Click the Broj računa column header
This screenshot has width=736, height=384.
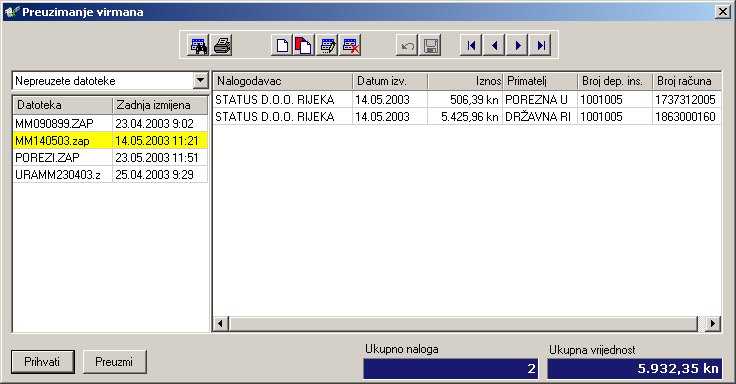687,81
